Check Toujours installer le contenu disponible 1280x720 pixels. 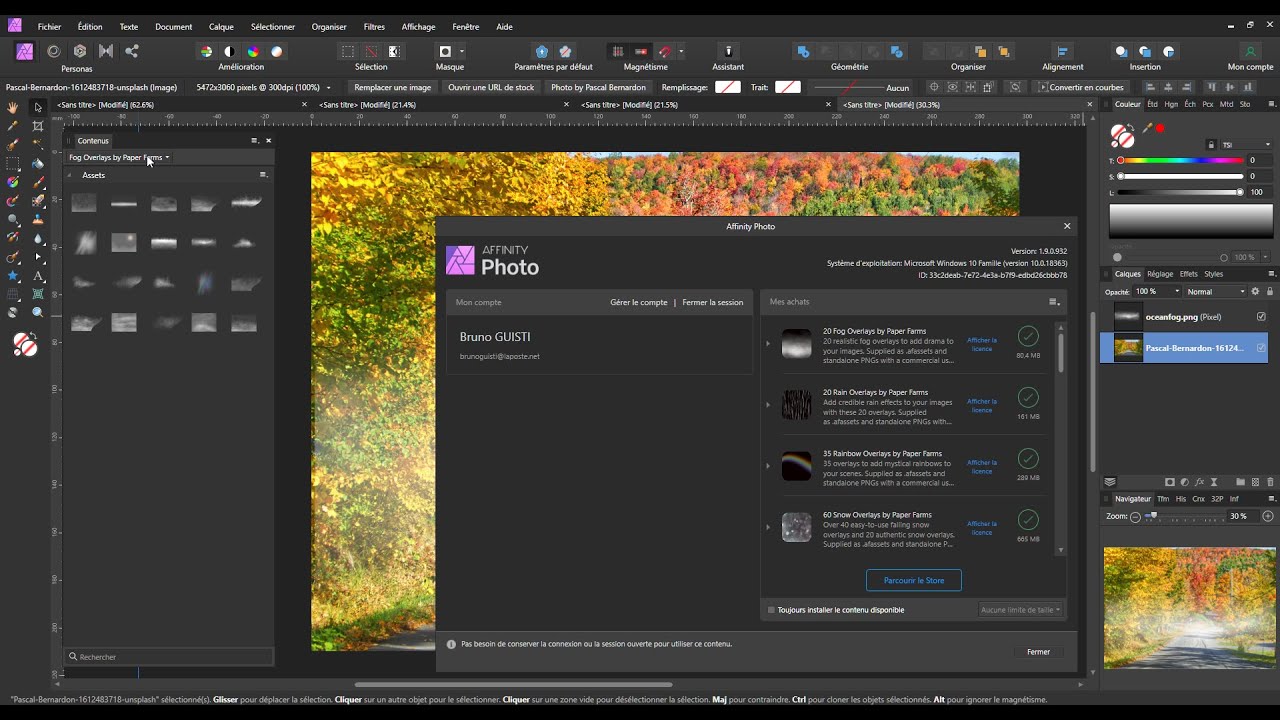pos(771,610)
